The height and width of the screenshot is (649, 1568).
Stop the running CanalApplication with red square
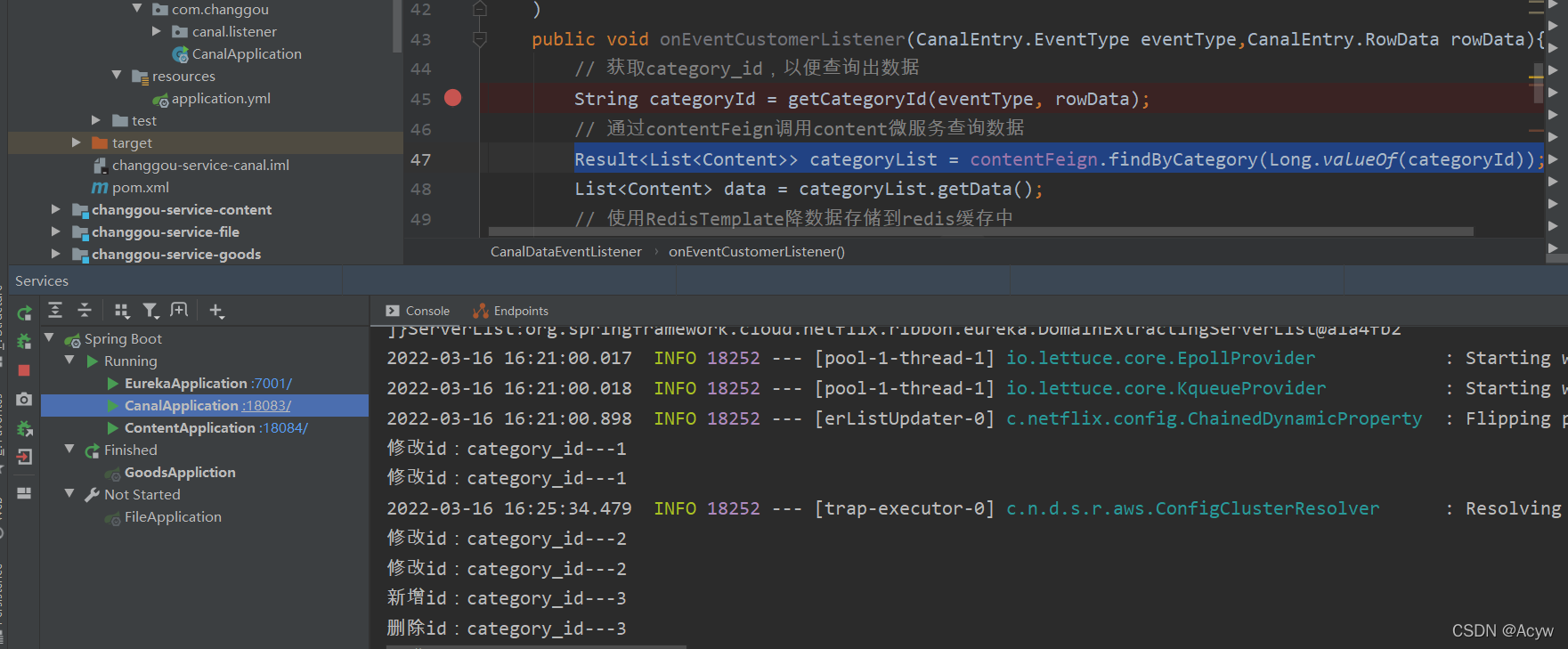pos(24,370)
